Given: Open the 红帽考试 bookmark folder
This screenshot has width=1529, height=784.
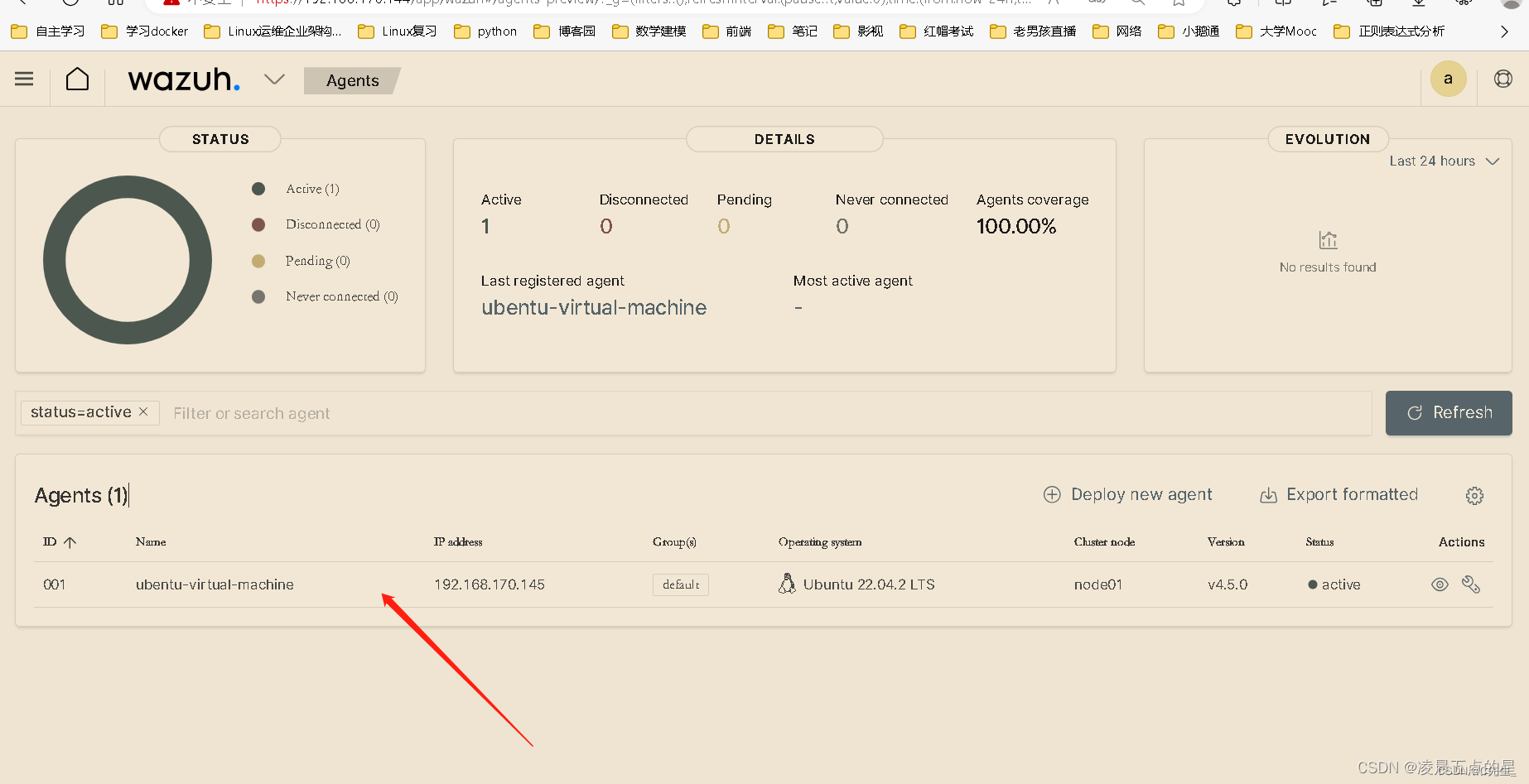Looking at the screenshot, I should point(937,31).
